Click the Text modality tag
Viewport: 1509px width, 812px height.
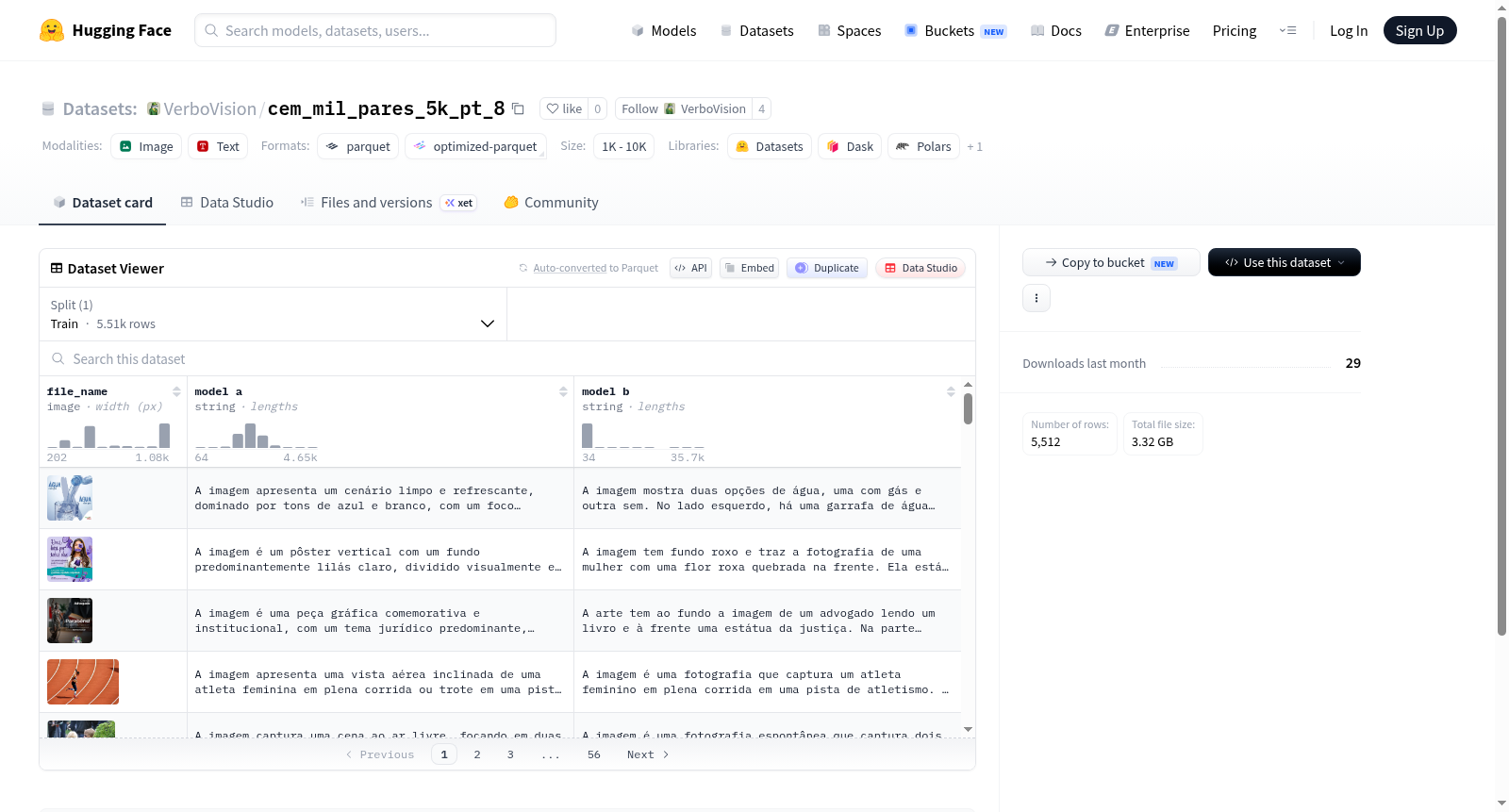click(218, 146)
